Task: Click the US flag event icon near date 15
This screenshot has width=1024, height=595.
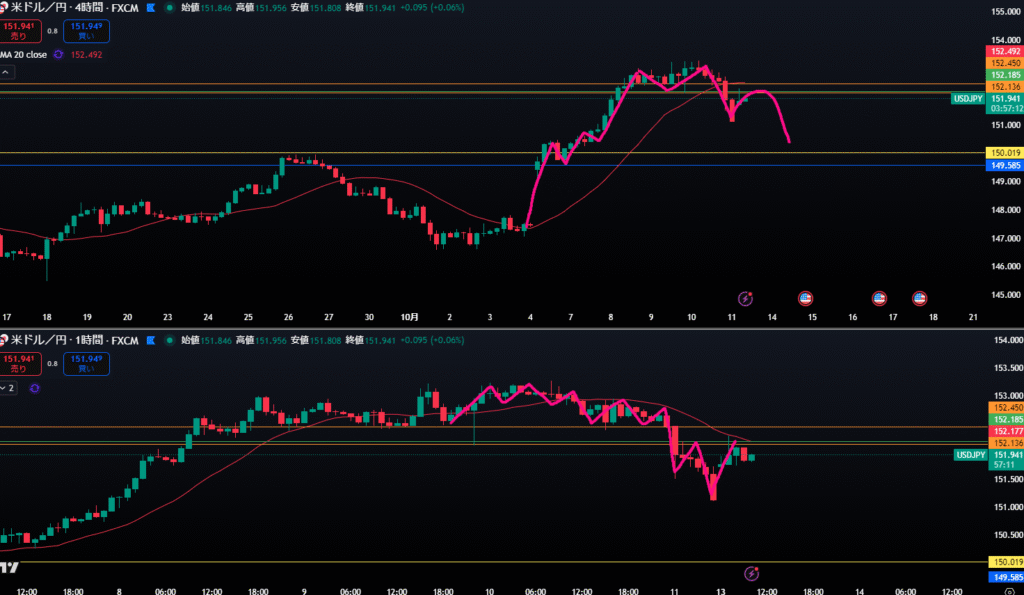Action: (x=805, y=298)
